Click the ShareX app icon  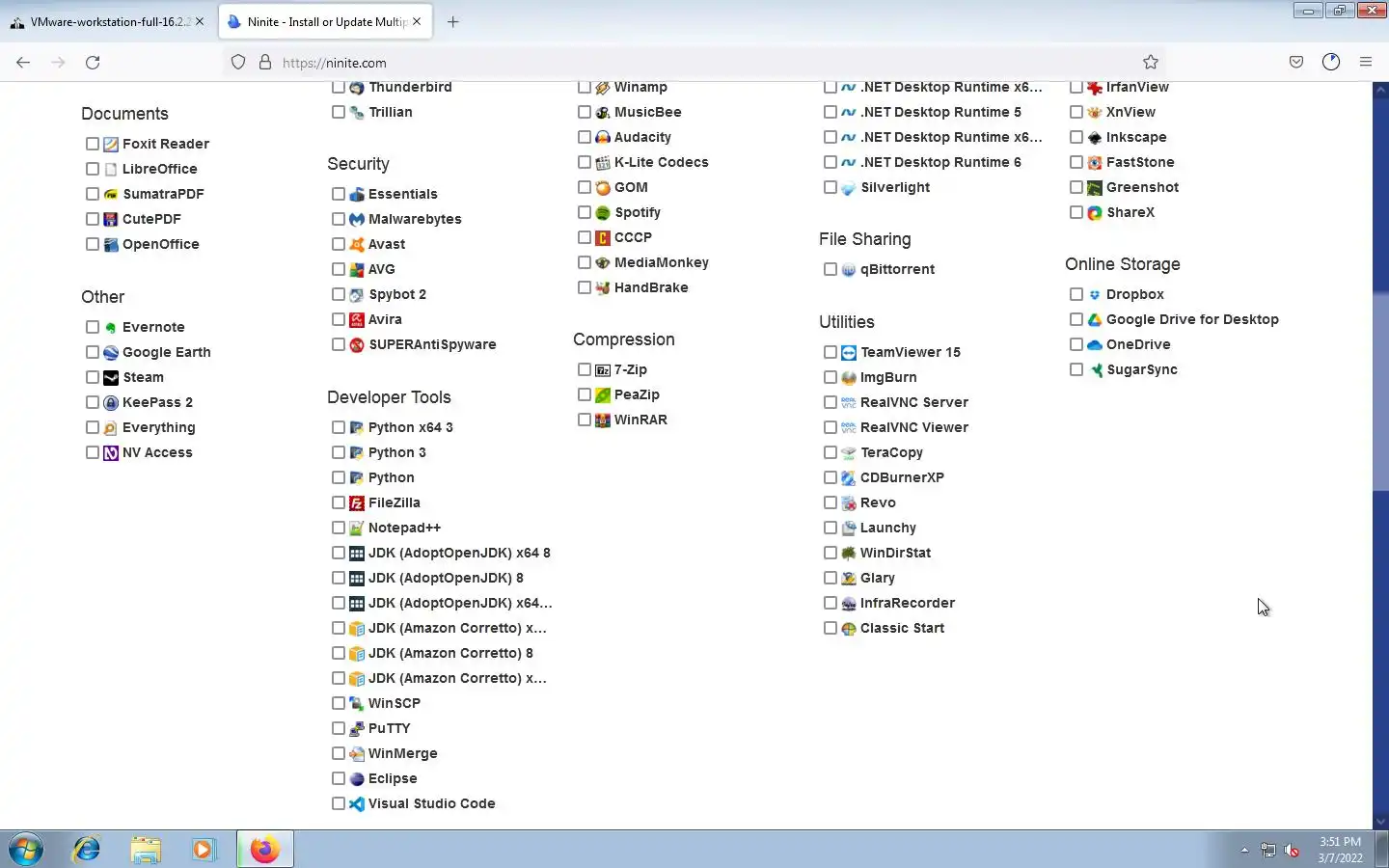tap(1095, 212)
